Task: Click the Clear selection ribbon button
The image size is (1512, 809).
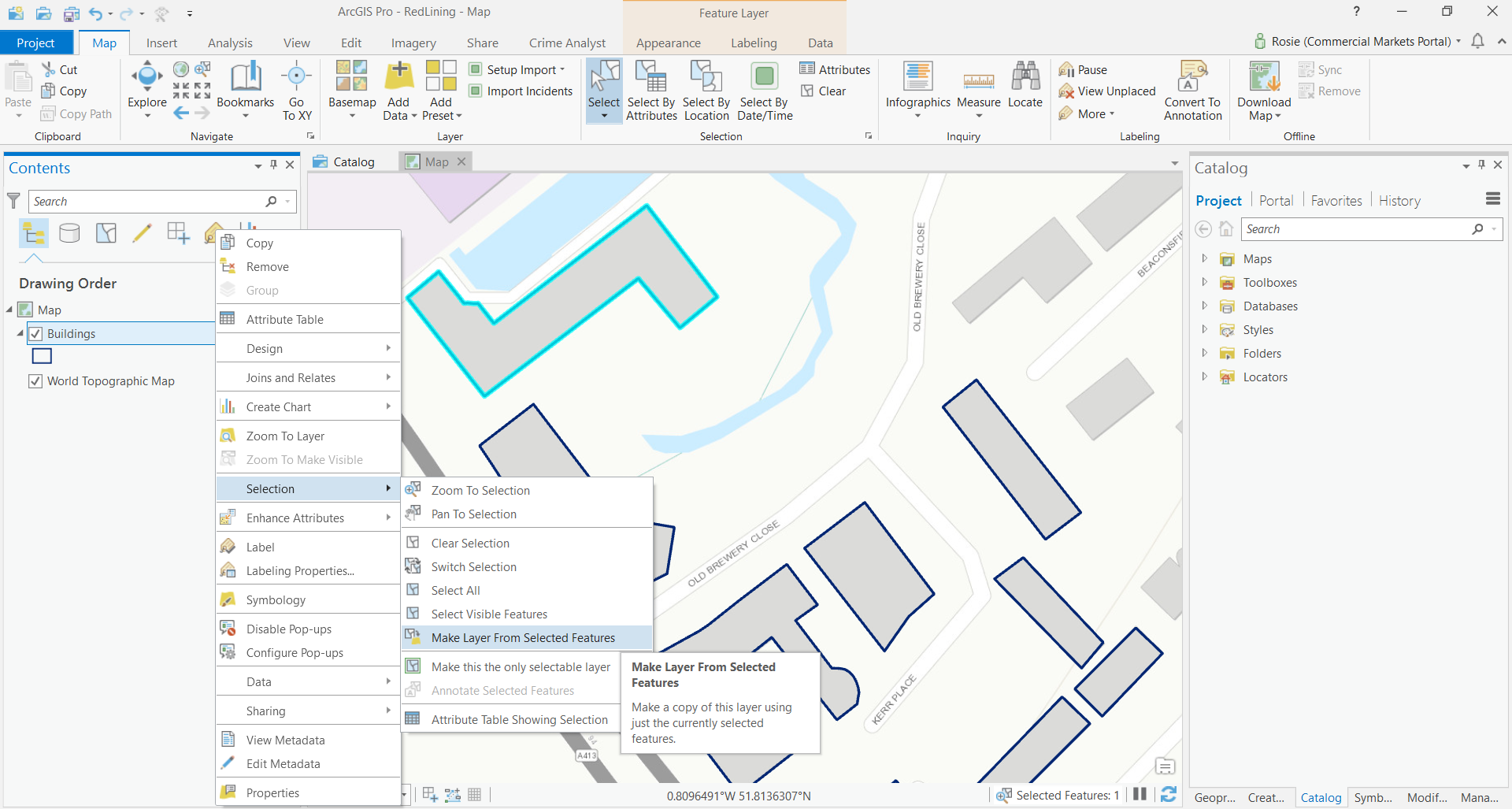Action: click(824, 91)
